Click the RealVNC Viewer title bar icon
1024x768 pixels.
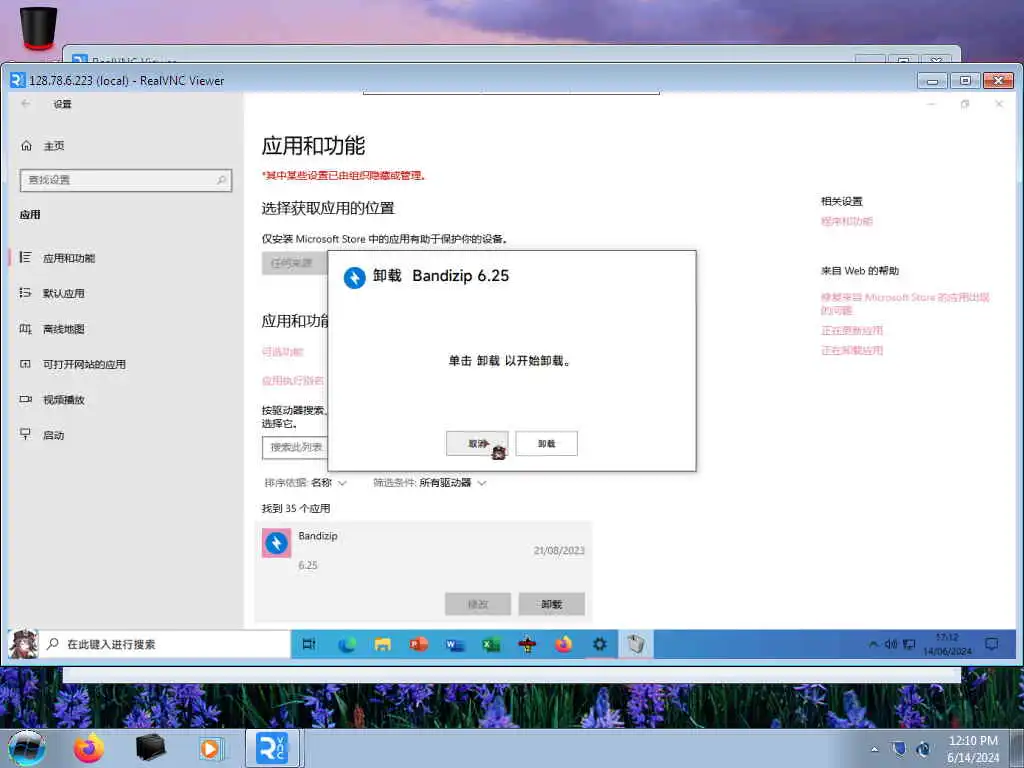point(18,80)
